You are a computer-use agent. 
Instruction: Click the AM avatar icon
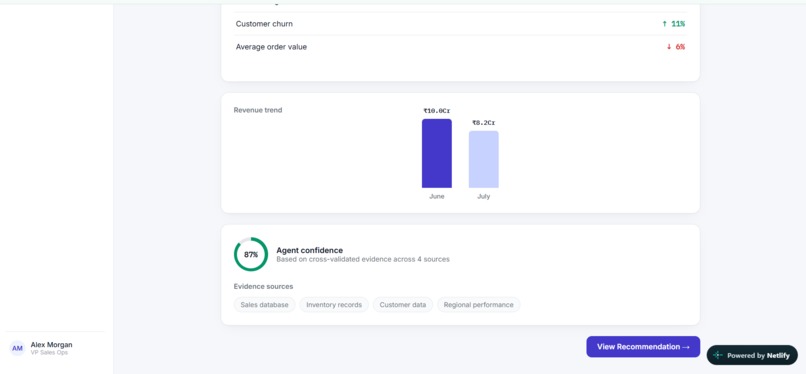17,348
